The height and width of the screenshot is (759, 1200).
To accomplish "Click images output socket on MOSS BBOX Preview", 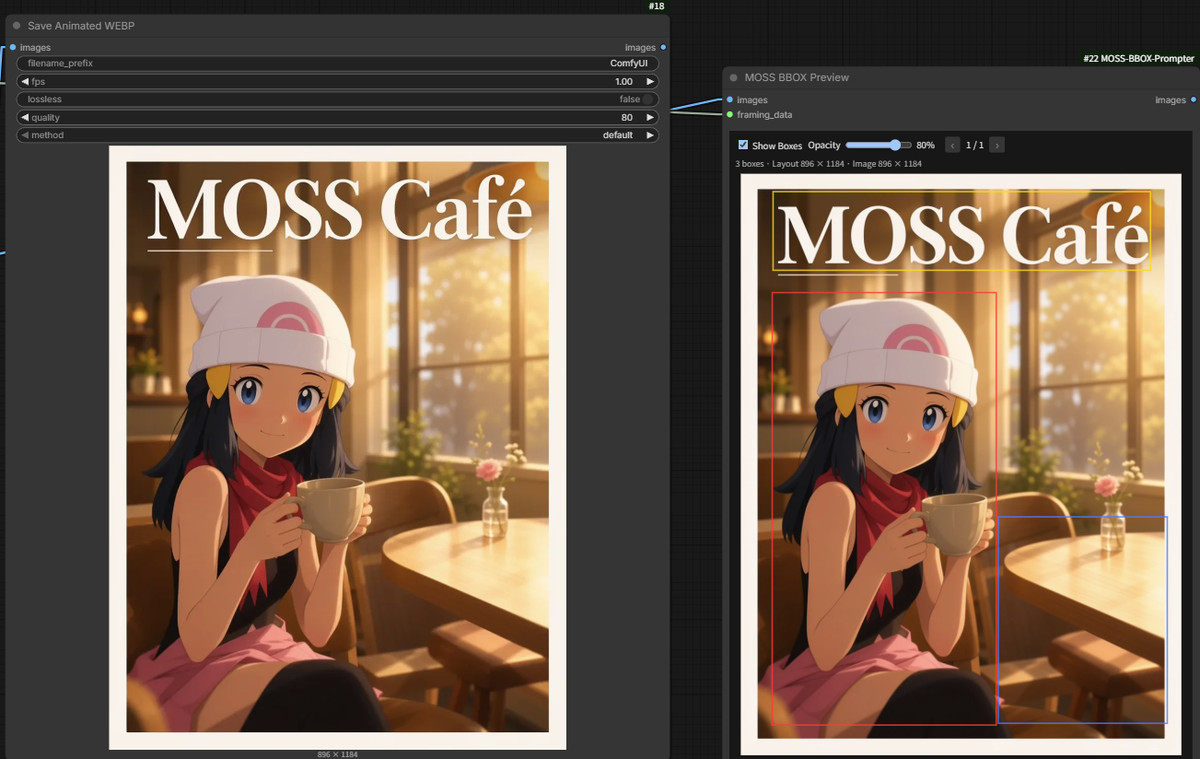I will coord(1193,100).
